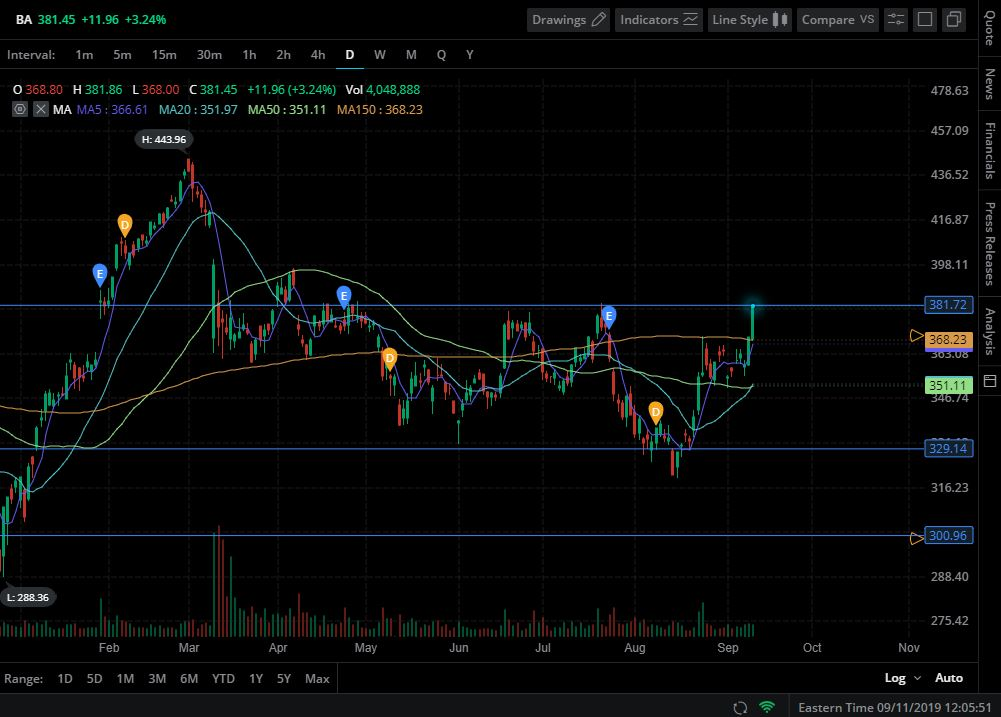Change the Line Style chart type
Screen dimensions: 1001x717
coord(749,20)
